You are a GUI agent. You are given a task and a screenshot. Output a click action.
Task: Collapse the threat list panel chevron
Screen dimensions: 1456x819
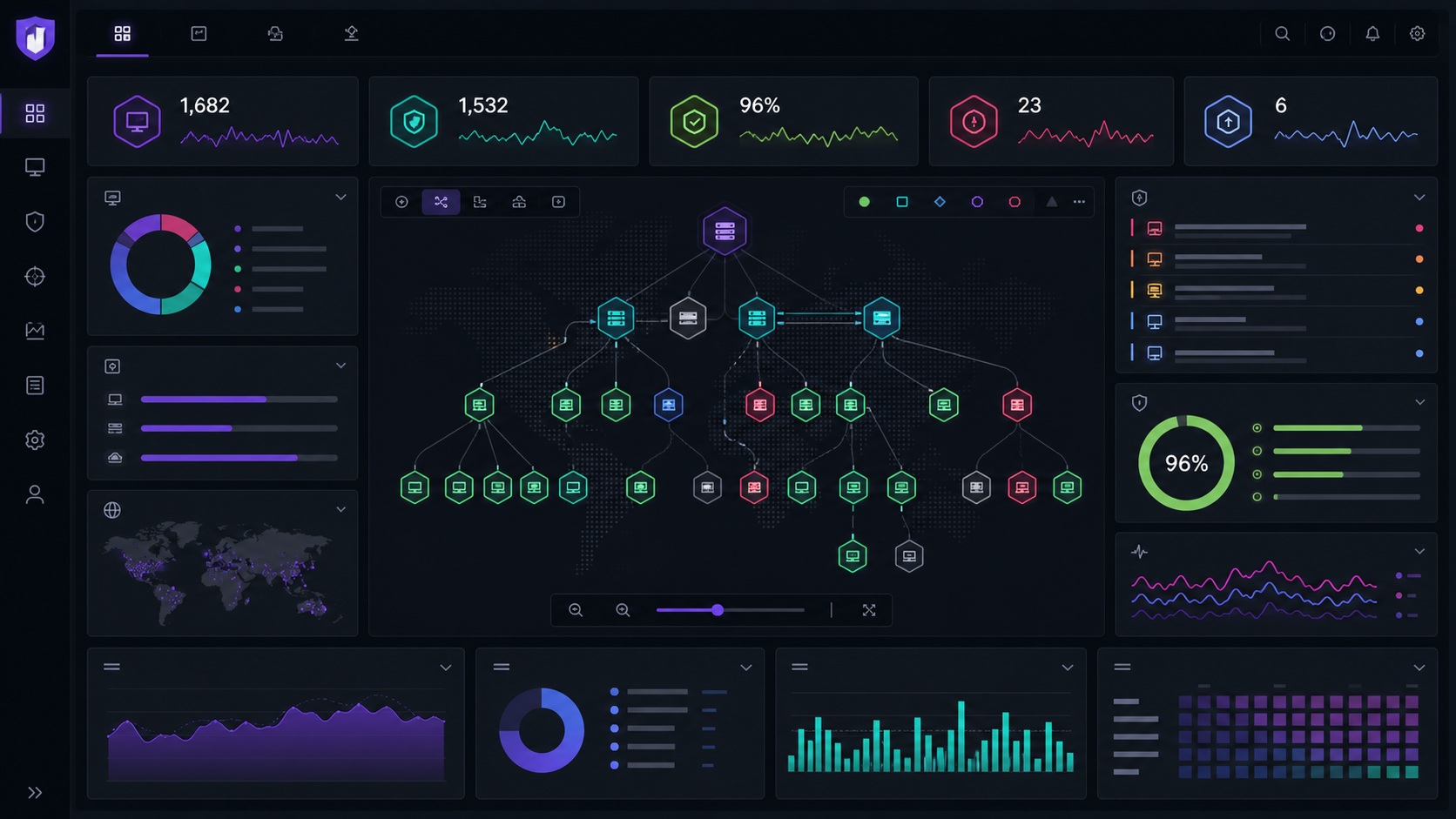(x=1419, y=198)
